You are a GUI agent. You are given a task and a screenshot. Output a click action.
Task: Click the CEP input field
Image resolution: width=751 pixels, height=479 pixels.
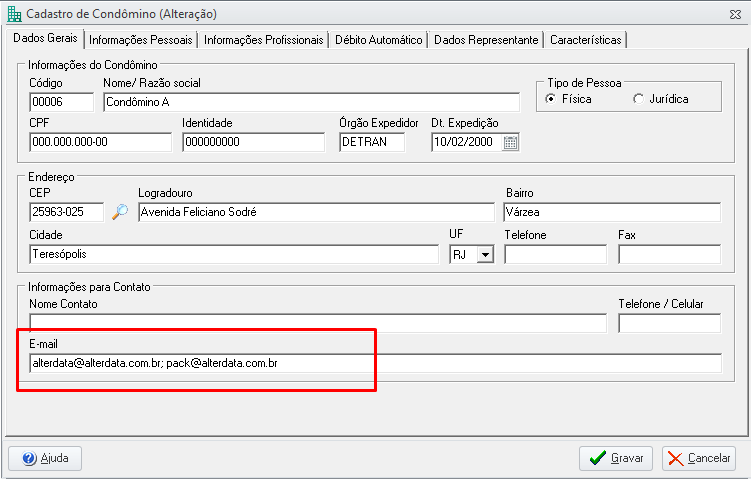[x=66, y=212]
